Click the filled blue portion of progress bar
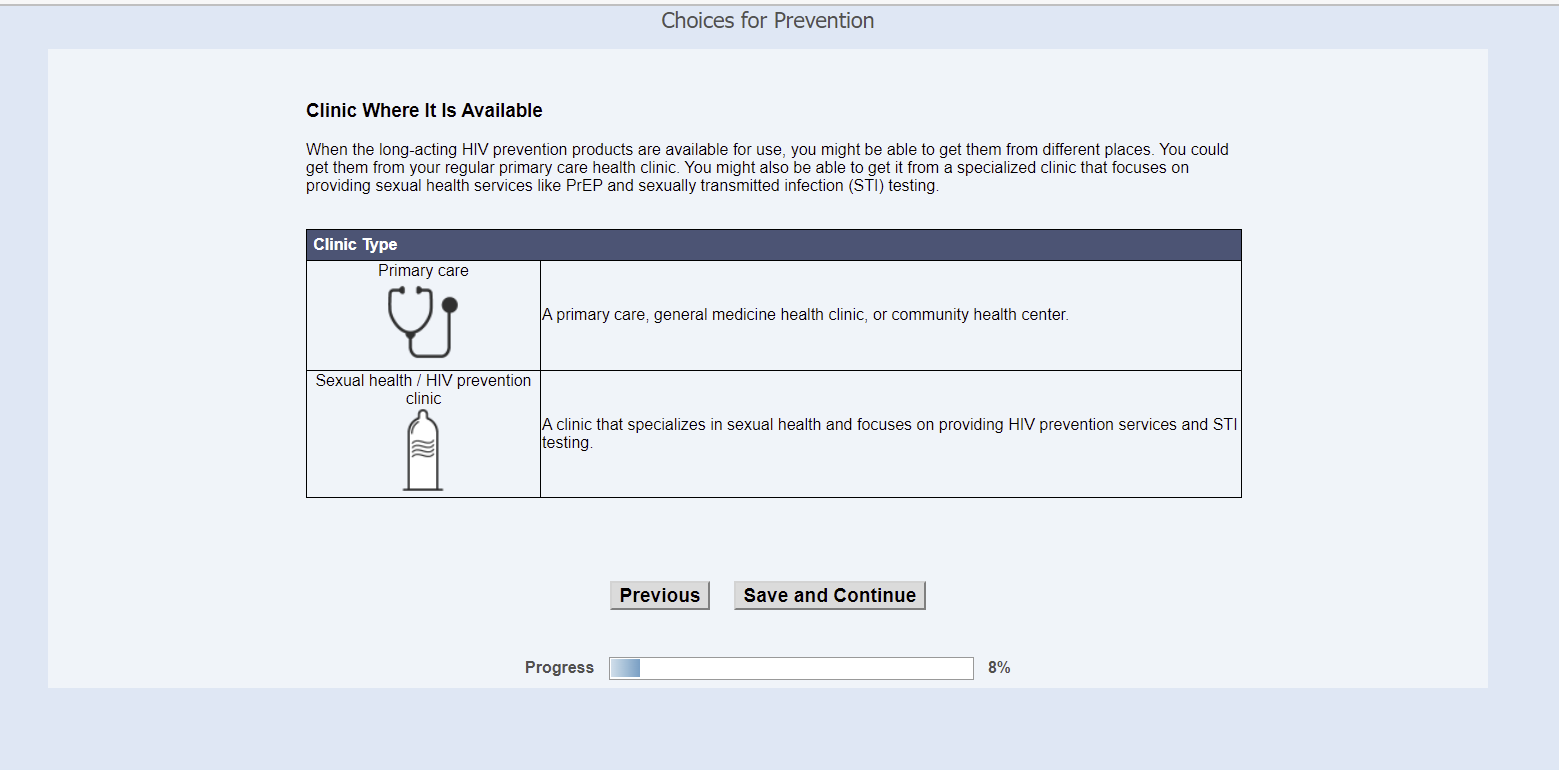Image resolution: width=1559 pixels, height=770 pixels. pos(625,668)
